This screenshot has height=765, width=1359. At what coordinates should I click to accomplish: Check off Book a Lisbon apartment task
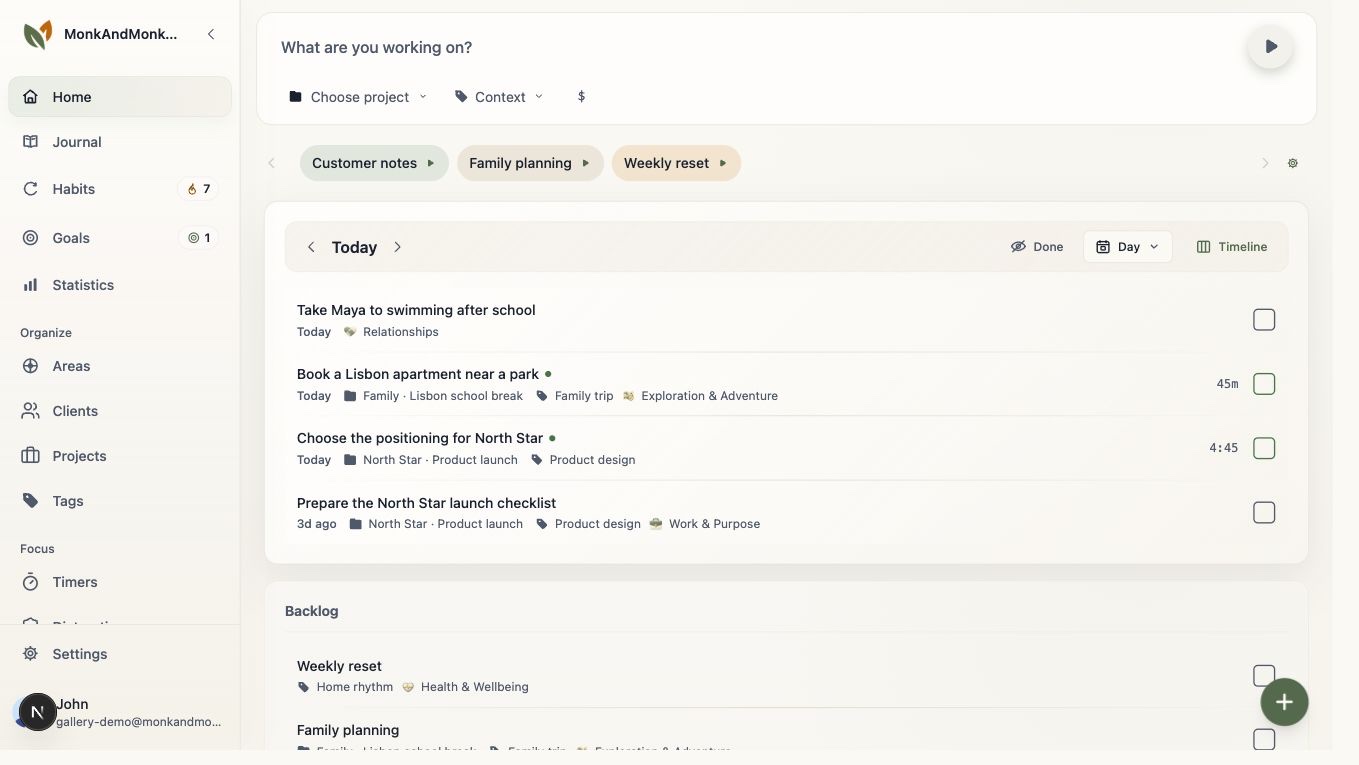[1264, 384]
